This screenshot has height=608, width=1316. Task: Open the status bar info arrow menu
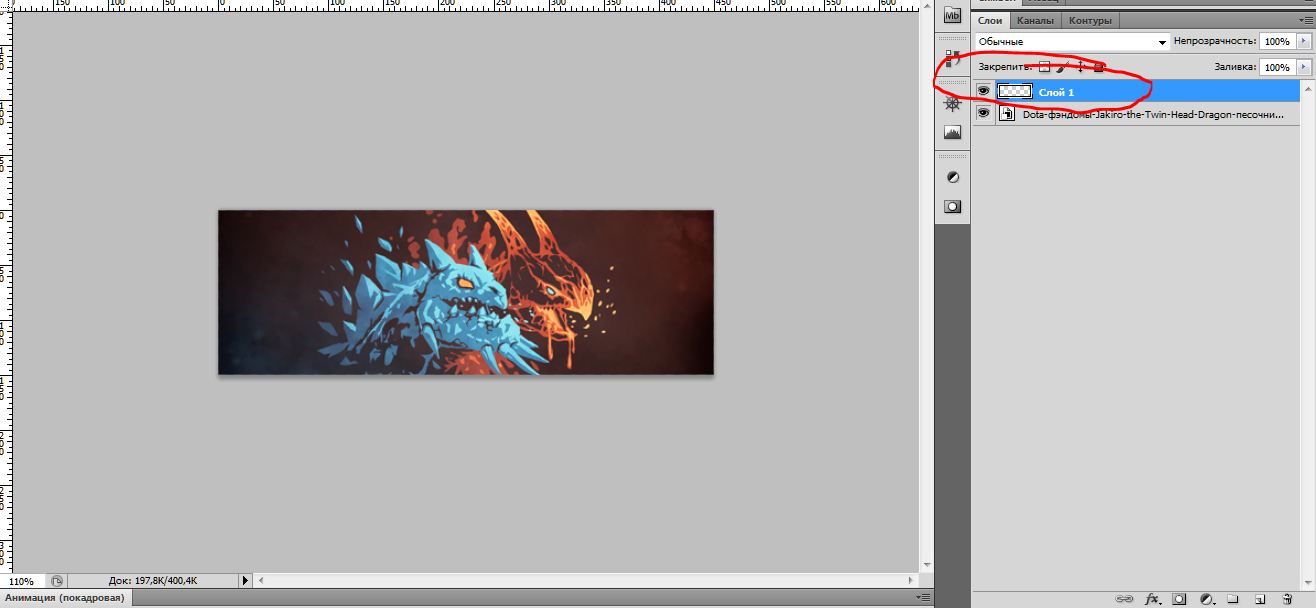[x=246, y=580]
